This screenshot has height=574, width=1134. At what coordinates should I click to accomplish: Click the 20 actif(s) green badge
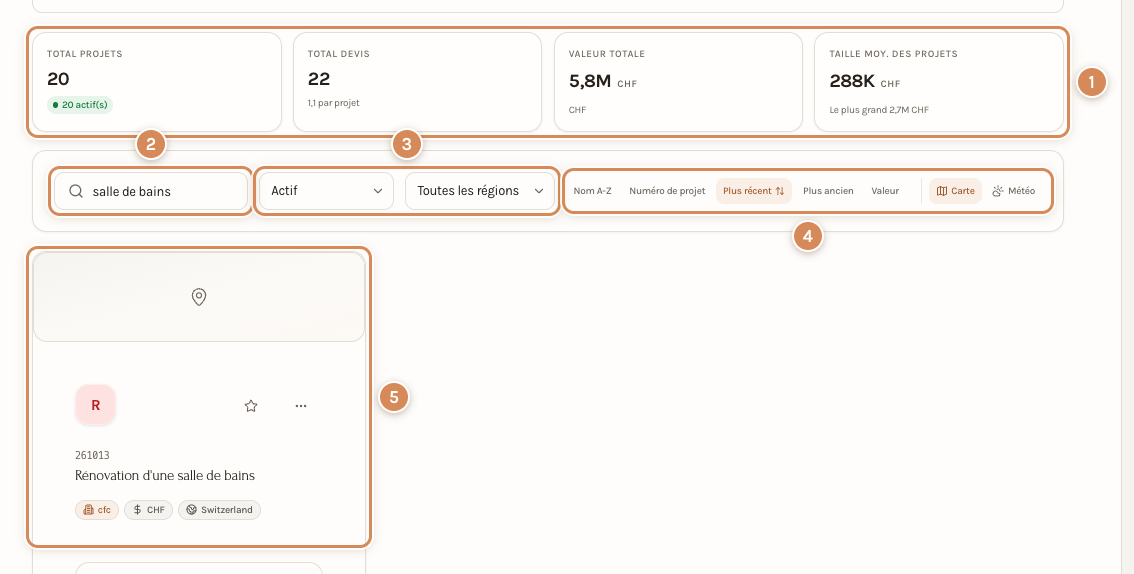(80, 105)
